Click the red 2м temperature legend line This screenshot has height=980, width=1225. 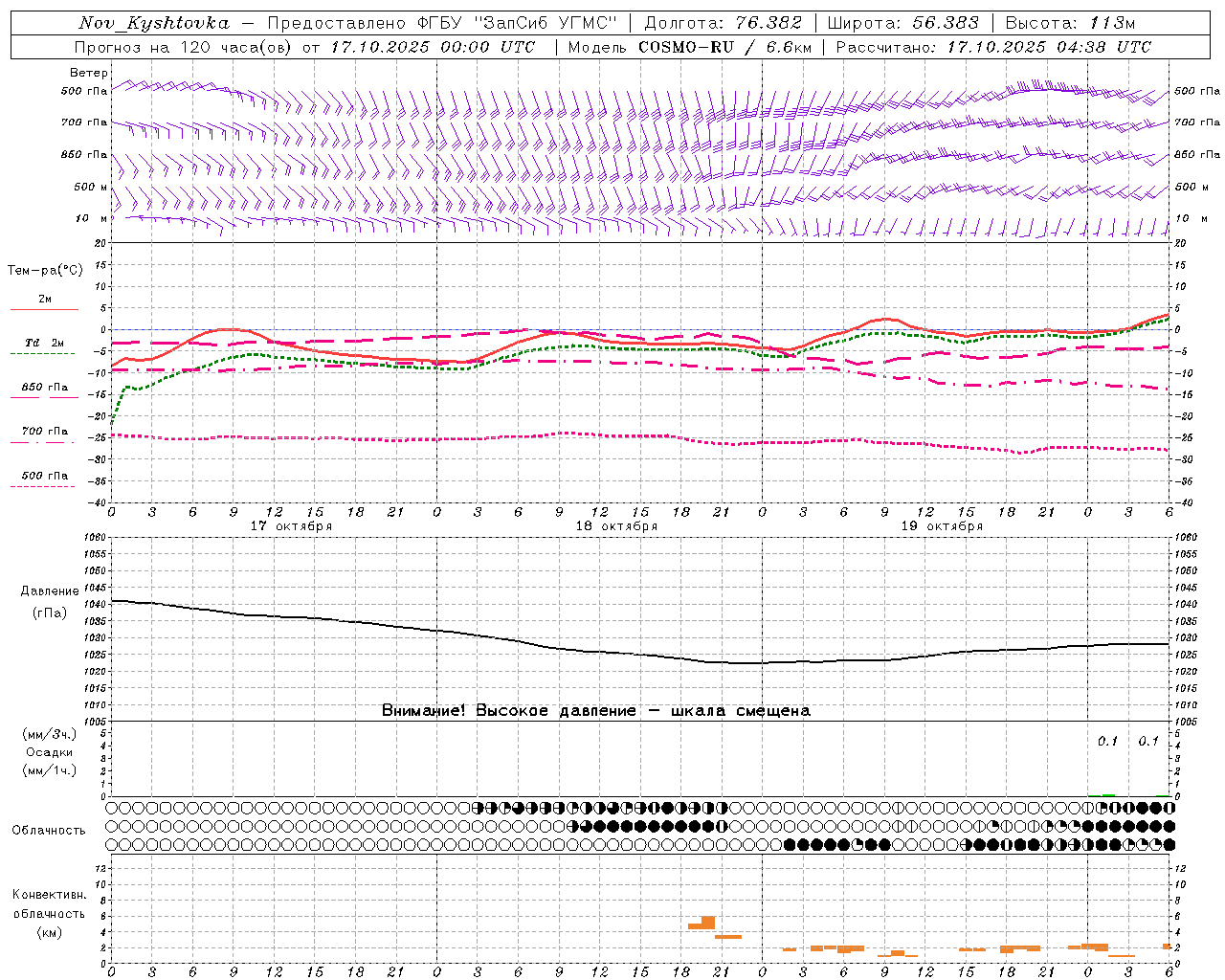point(44,309)
